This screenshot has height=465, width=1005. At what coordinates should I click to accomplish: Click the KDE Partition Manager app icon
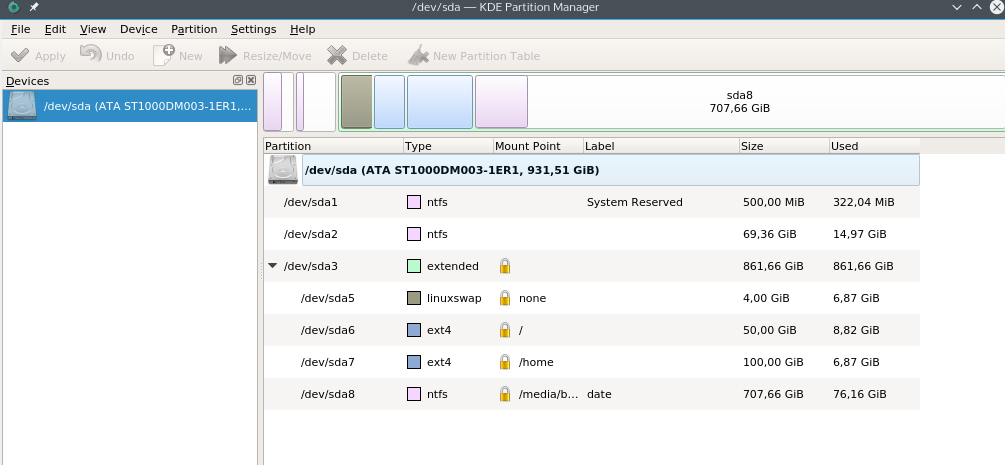click(13, 7)
